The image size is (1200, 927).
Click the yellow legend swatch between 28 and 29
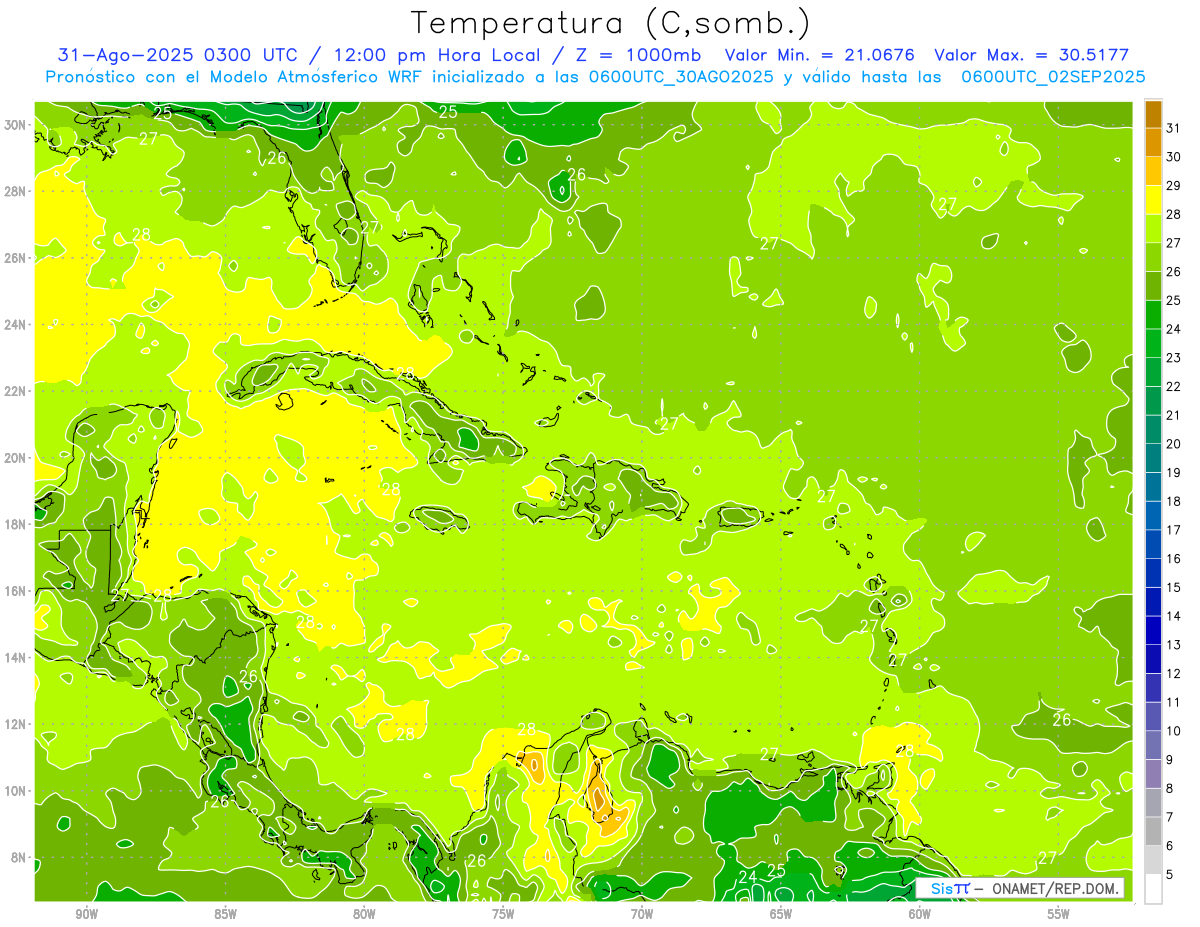pos(1153,200)
